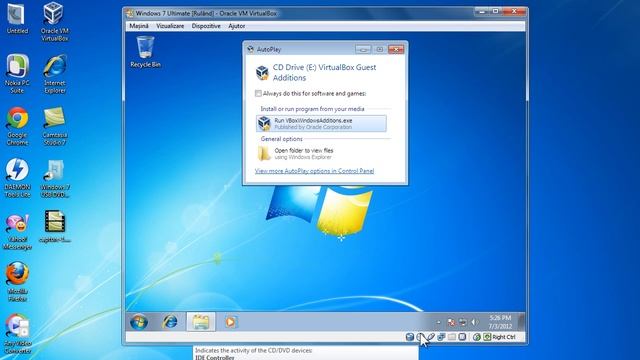Select Yahoo! Messenger desktop shortcut
This screenshot has width=640, height=360.
tap(17, 231)
